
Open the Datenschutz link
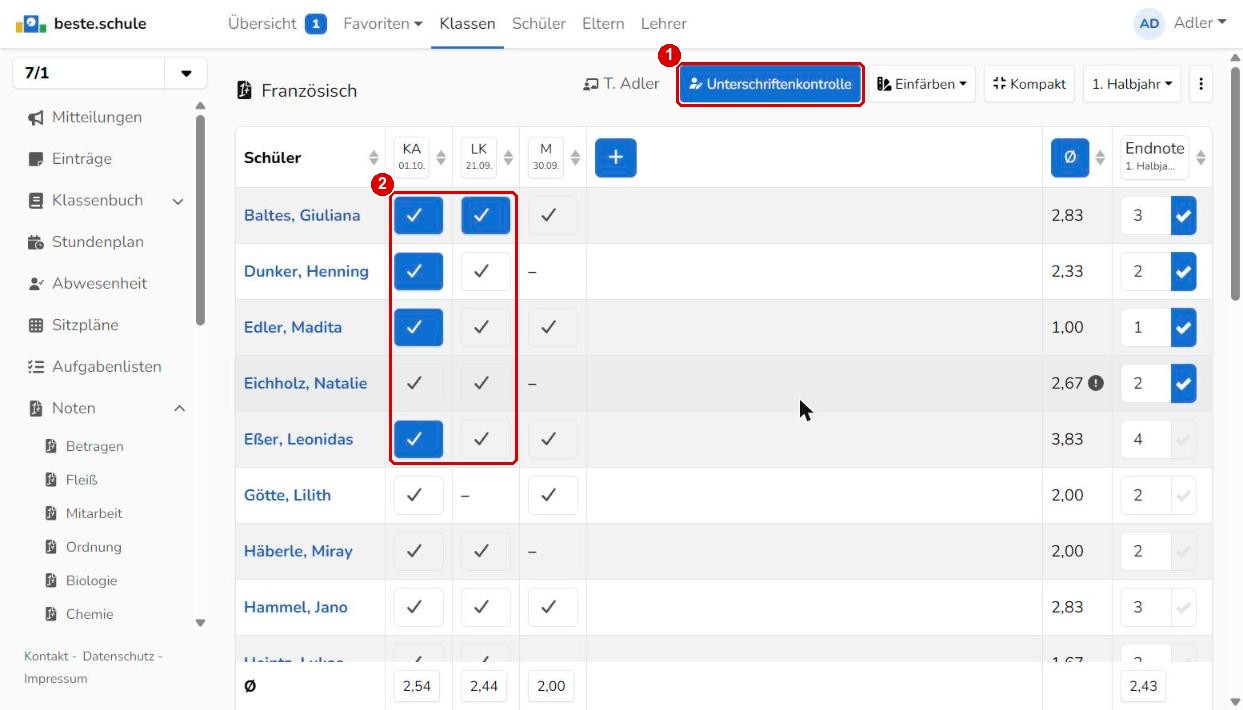[x=120, y=656]
